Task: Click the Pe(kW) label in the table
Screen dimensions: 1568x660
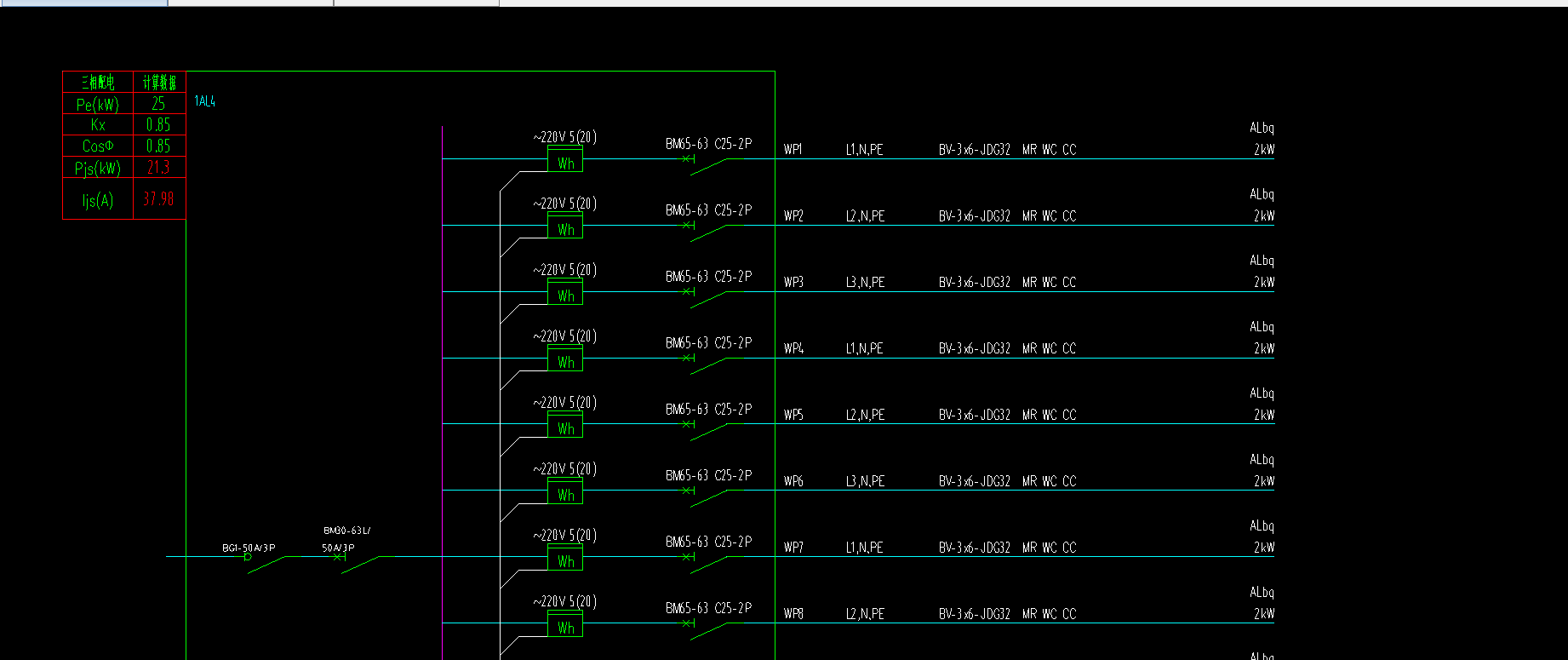Action: (98, 104)
